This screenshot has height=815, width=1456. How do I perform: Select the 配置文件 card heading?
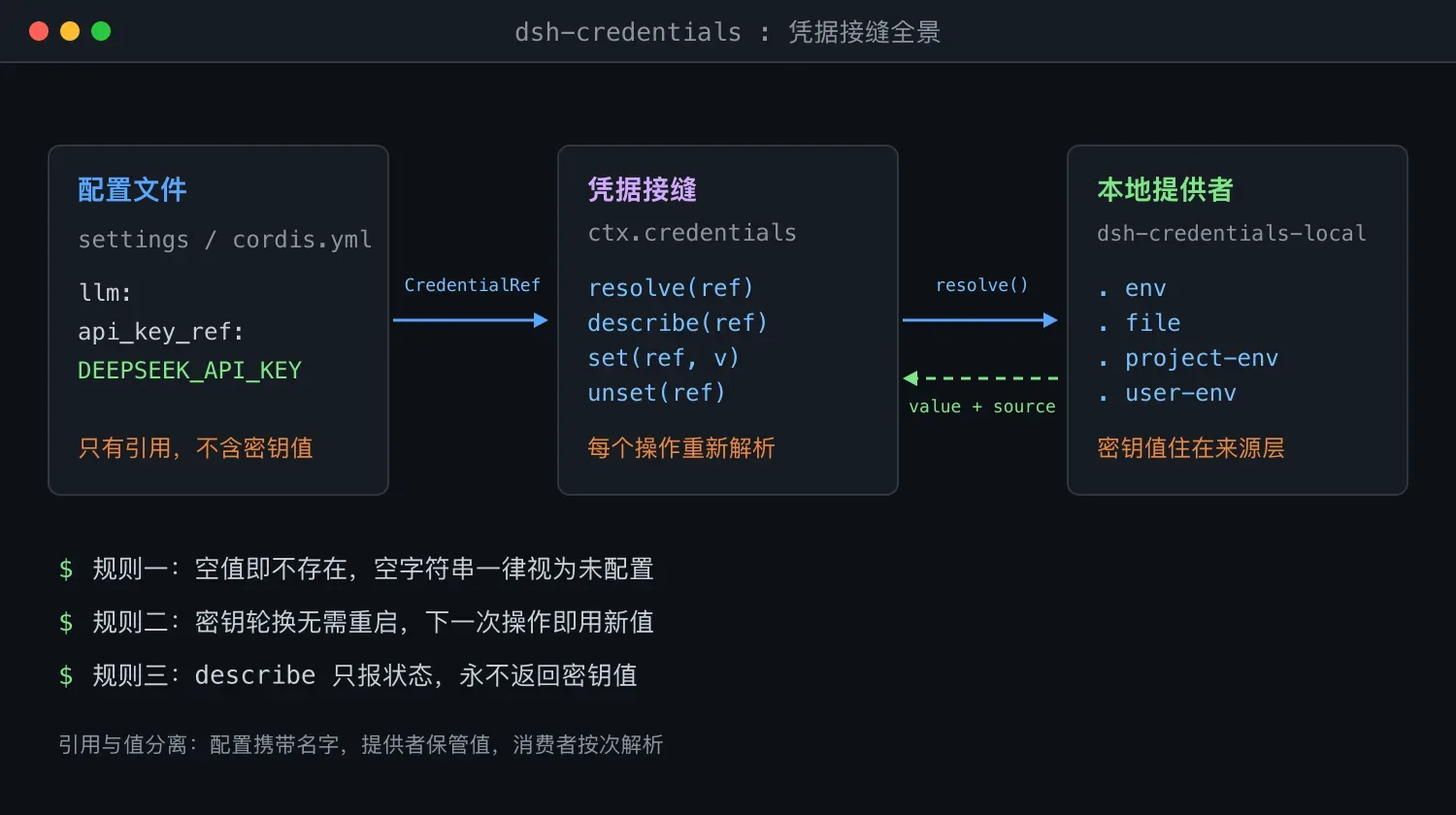point(132,189)
